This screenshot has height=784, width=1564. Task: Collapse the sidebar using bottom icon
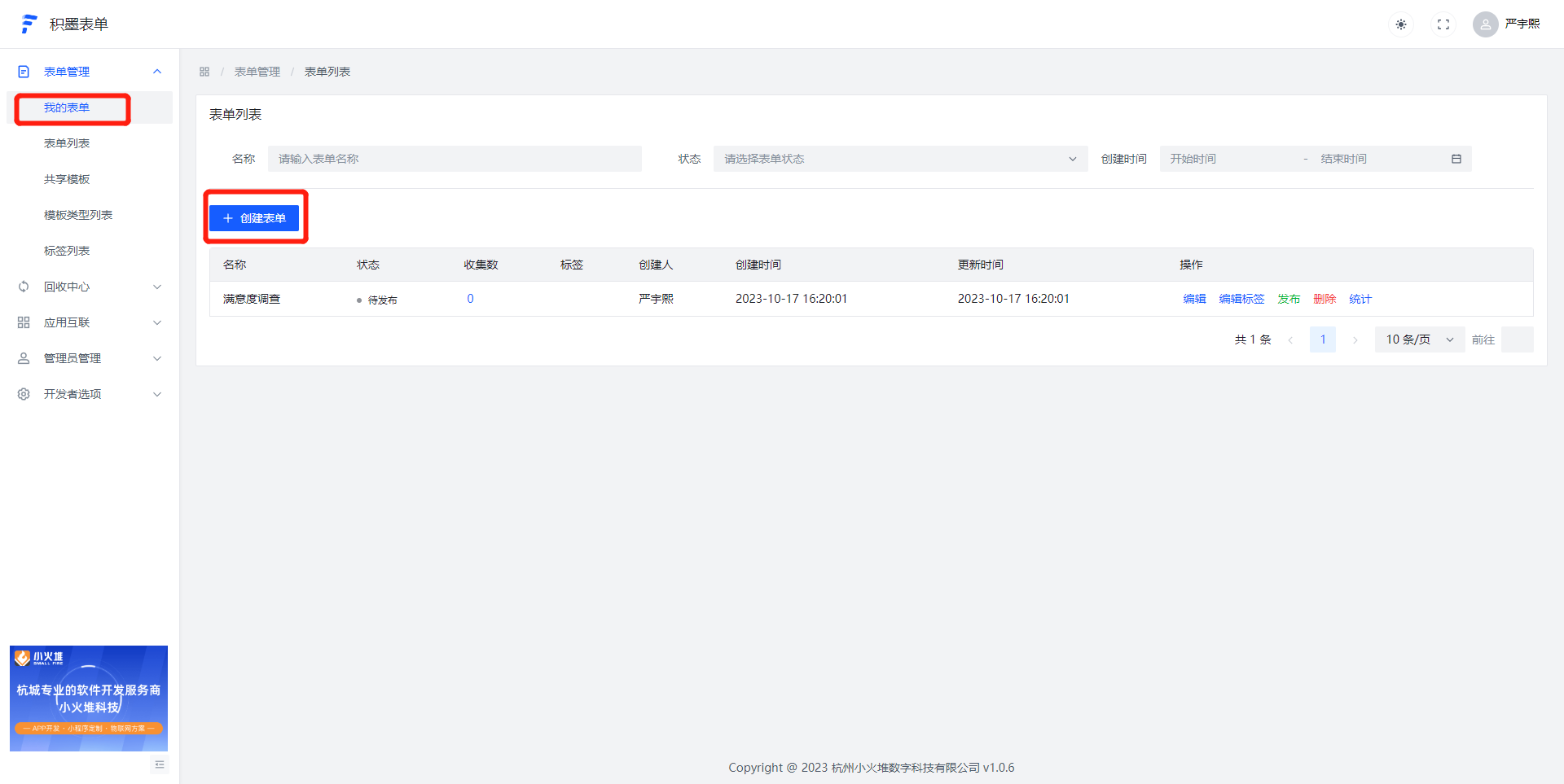click(x=160, y=764)
